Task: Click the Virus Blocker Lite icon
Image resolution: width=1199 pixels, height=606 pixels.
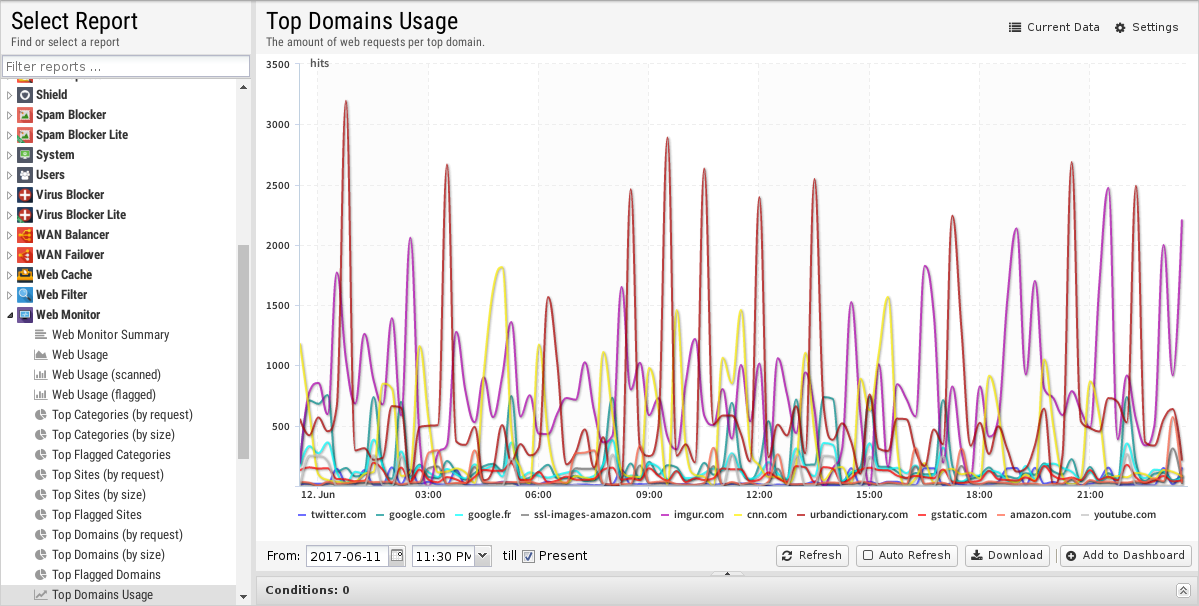Action: (x=24, y=215)
